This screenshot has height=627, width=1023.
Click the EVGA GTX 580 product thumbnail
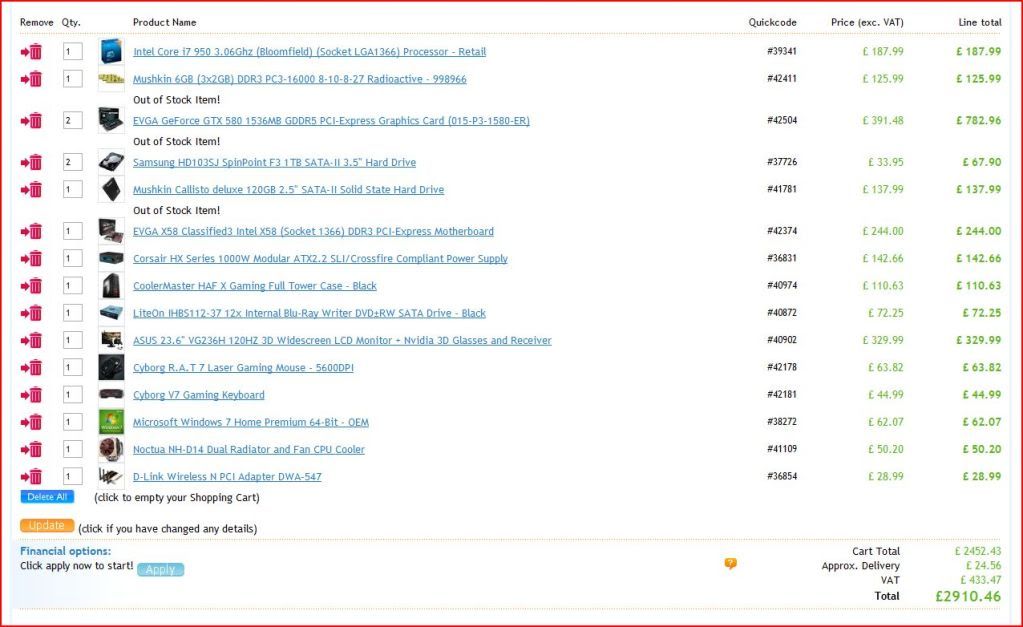tap(111, 120)
